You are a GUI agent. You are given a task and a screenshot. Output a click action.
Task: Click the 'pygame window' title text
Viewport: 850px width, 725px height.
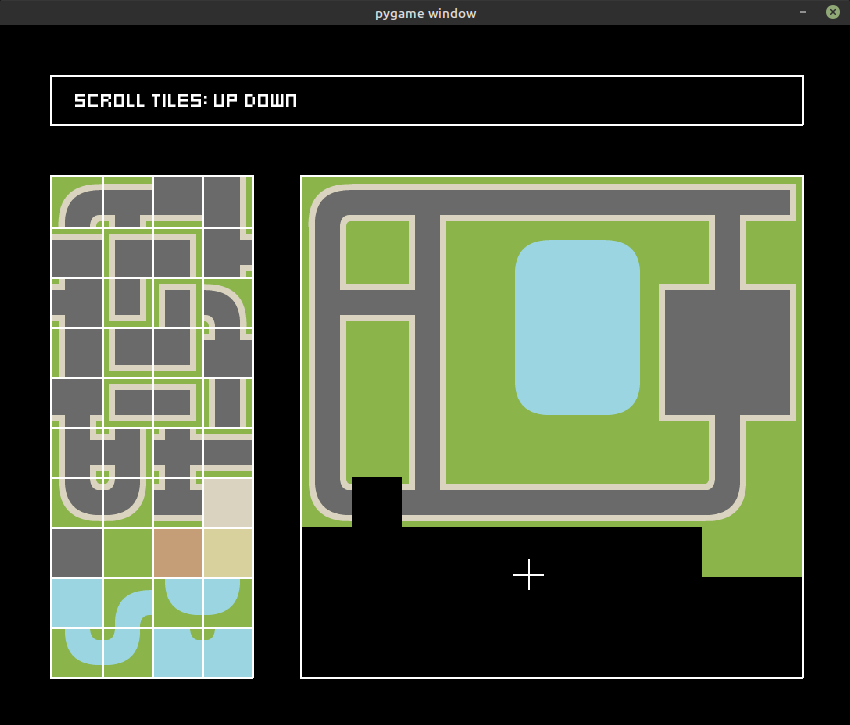[426, 13]
